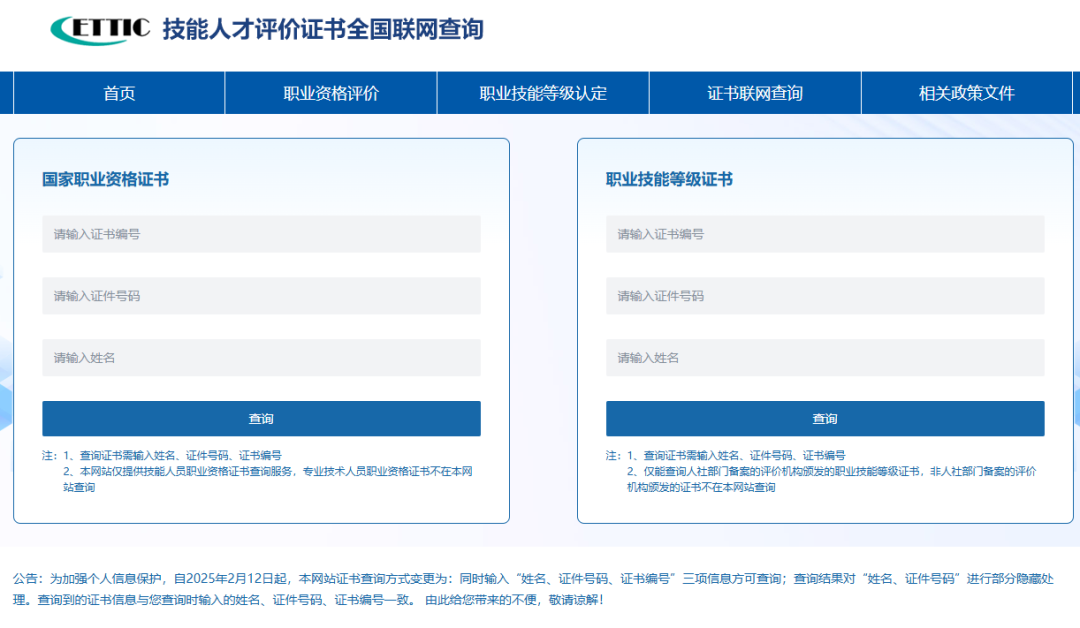This screenshot has height=628, width=1080.
Task: Click the note text below the left 查询 button
Action: (x=260, y=471)
